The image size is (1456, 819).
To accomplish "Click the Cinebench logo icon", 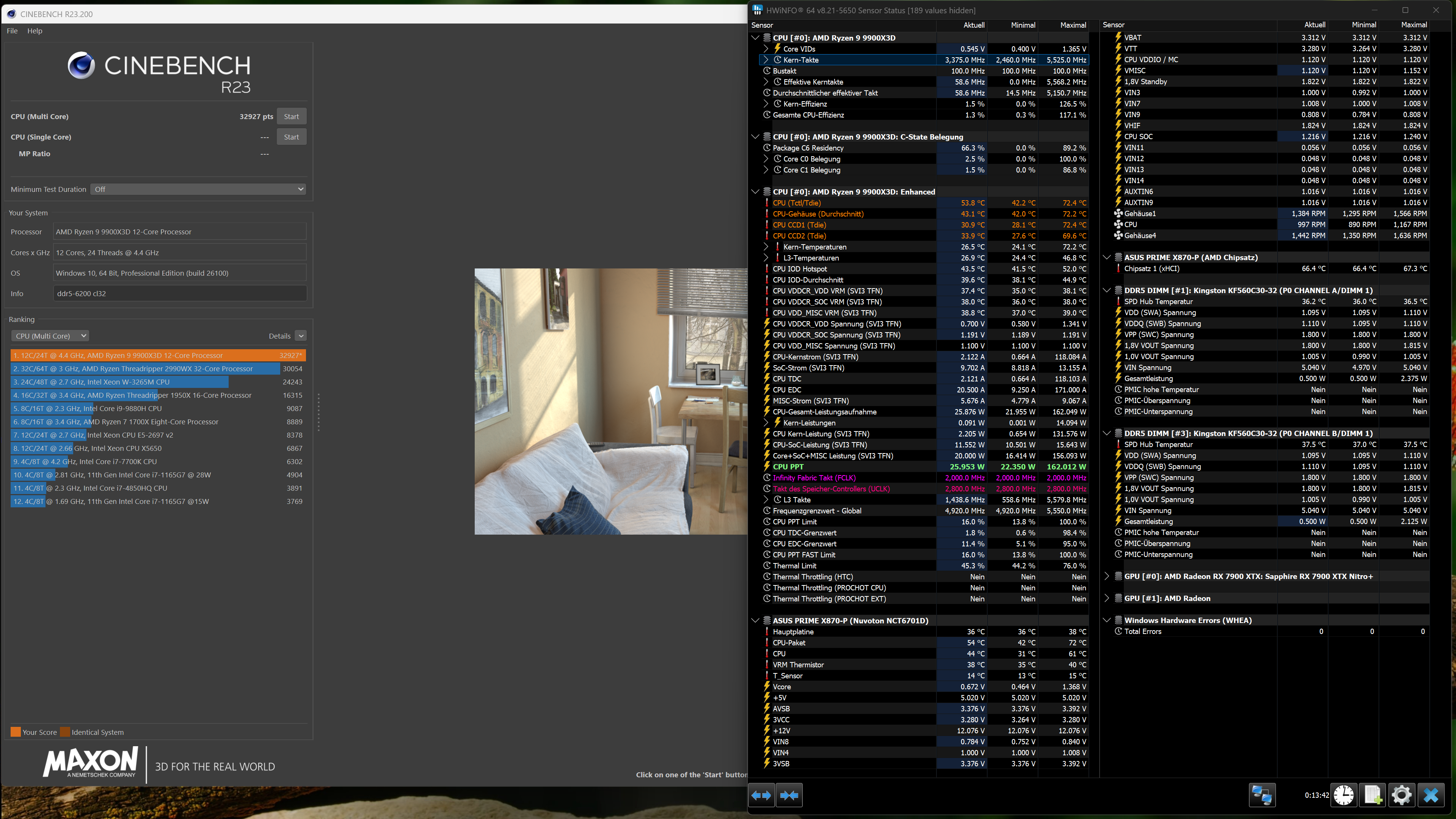I will click(82, 66).
